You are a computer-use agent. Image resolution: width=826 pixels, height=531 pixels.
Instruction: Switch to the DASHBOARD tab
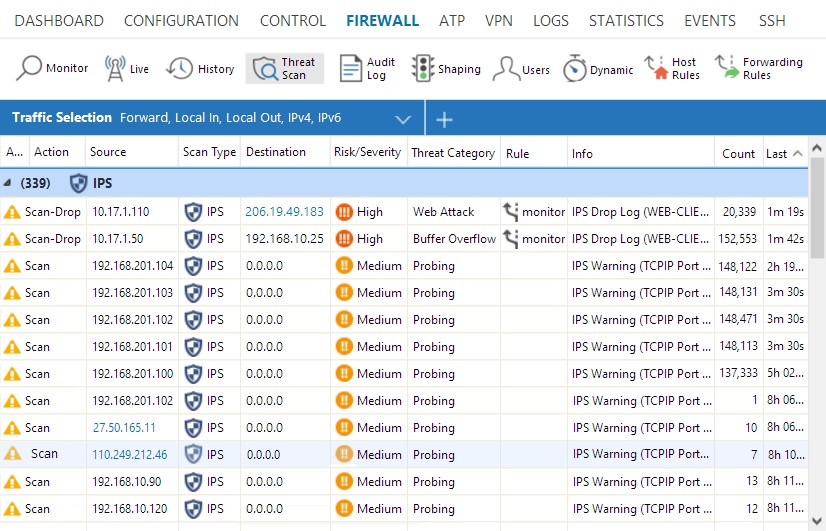[x=59, y=20]
